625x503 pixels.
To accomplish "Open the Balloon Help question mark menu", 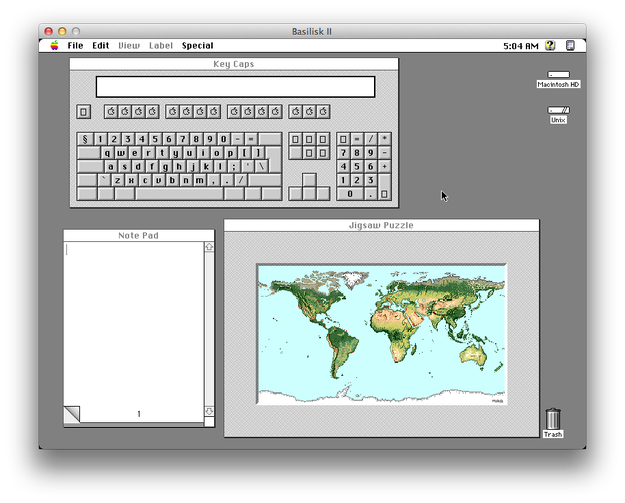I will [x=550, y=45].
